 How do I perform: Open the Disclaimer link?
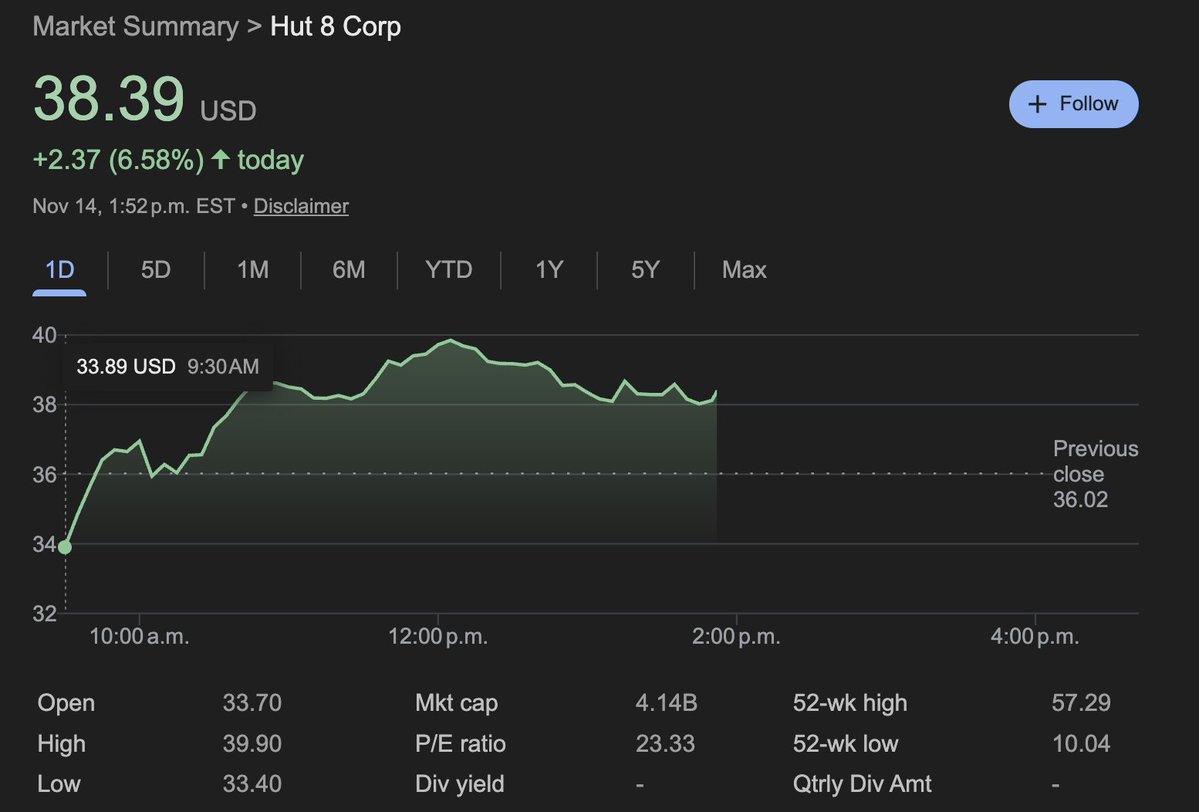pos(301,206)
